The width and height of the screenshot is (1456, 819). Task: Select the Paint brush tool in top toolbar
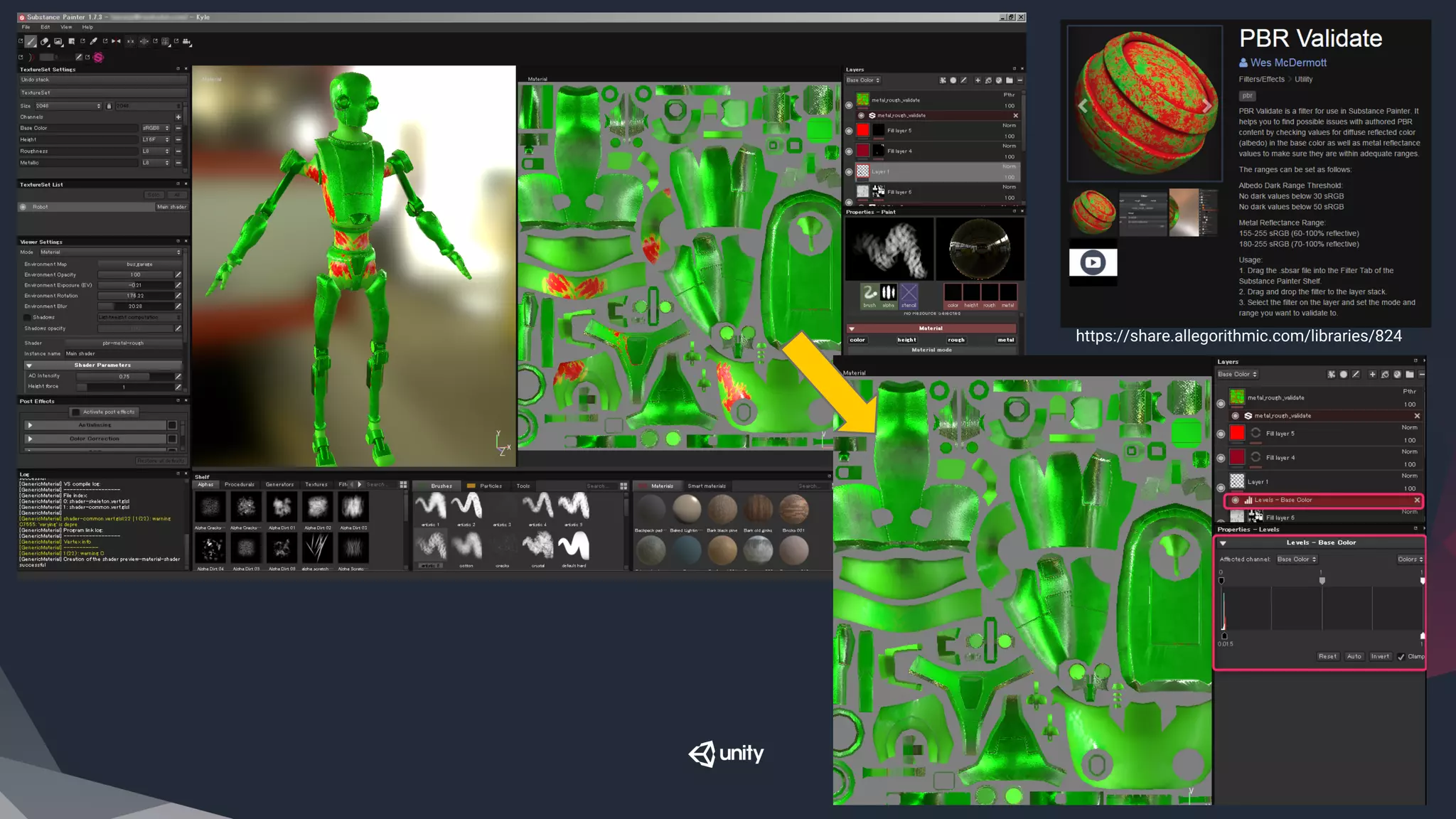(x=31, y=41)
